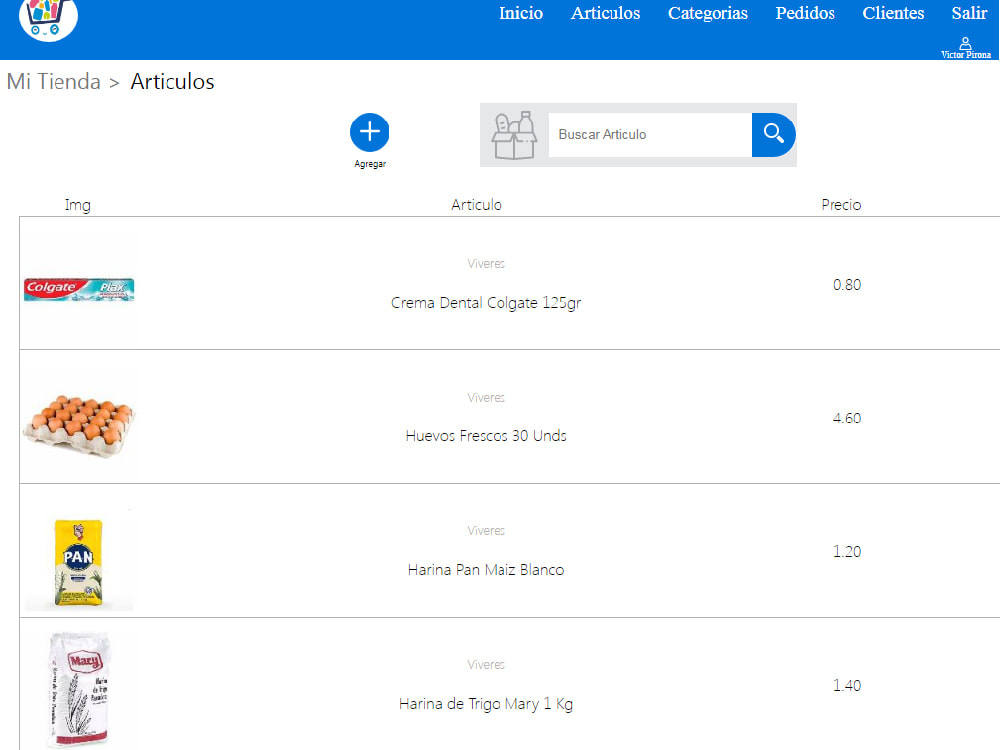
Task: Click the Articulo column header
Action: [476, 205]
